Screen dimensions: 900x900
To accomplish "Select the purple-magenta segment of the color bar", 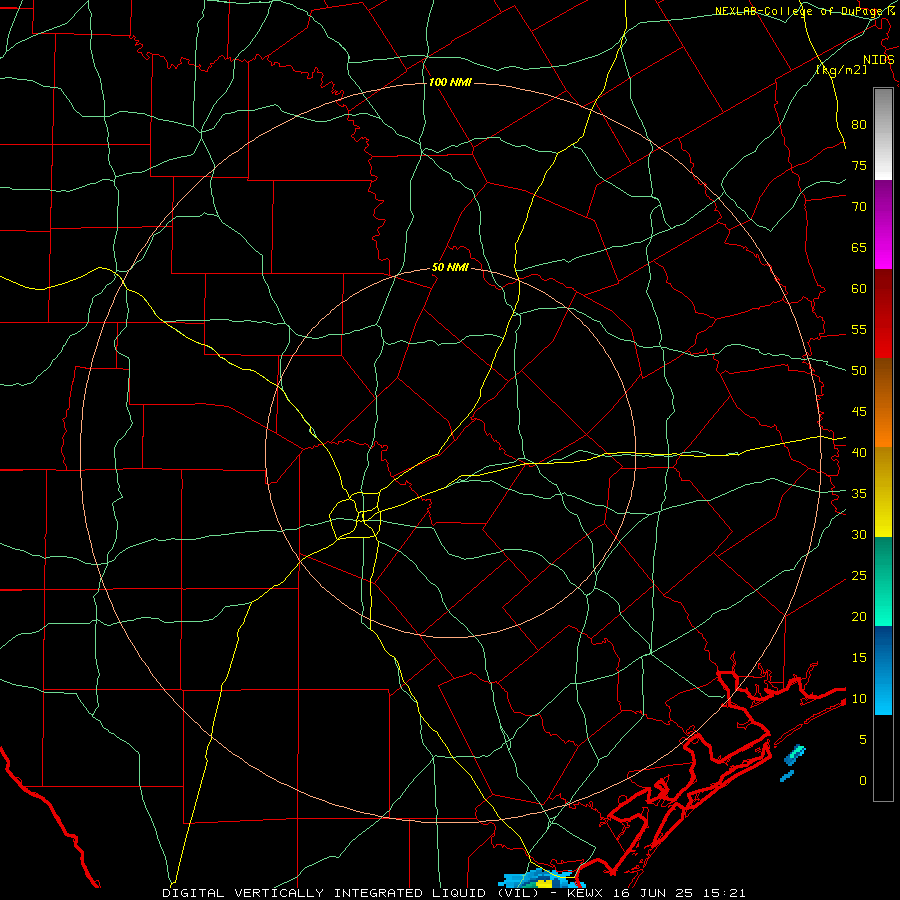I will [883, 225].
